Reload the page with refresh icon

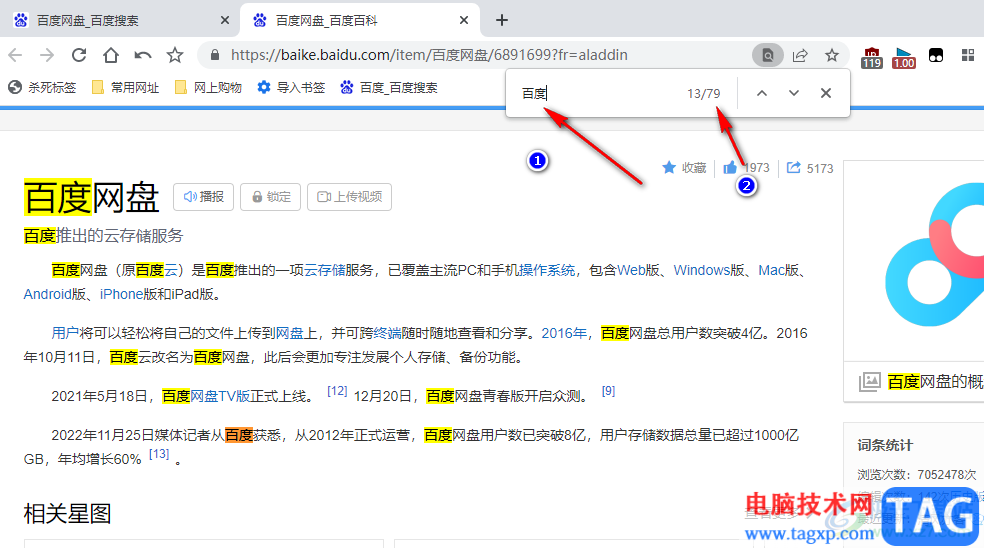point(79,55)
